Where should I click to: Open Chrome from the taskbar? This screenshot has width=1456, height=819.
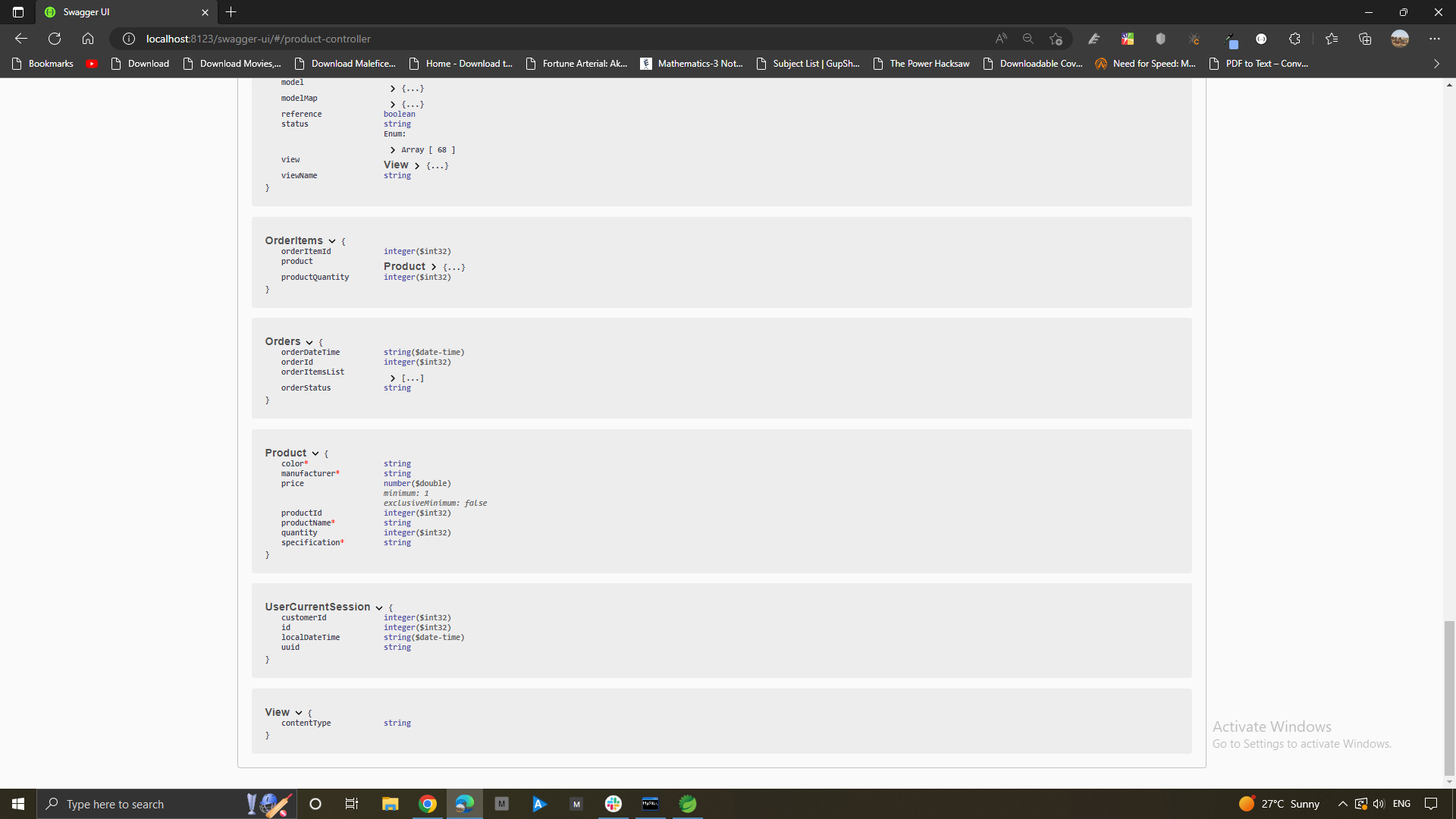[x=428, y=804]
